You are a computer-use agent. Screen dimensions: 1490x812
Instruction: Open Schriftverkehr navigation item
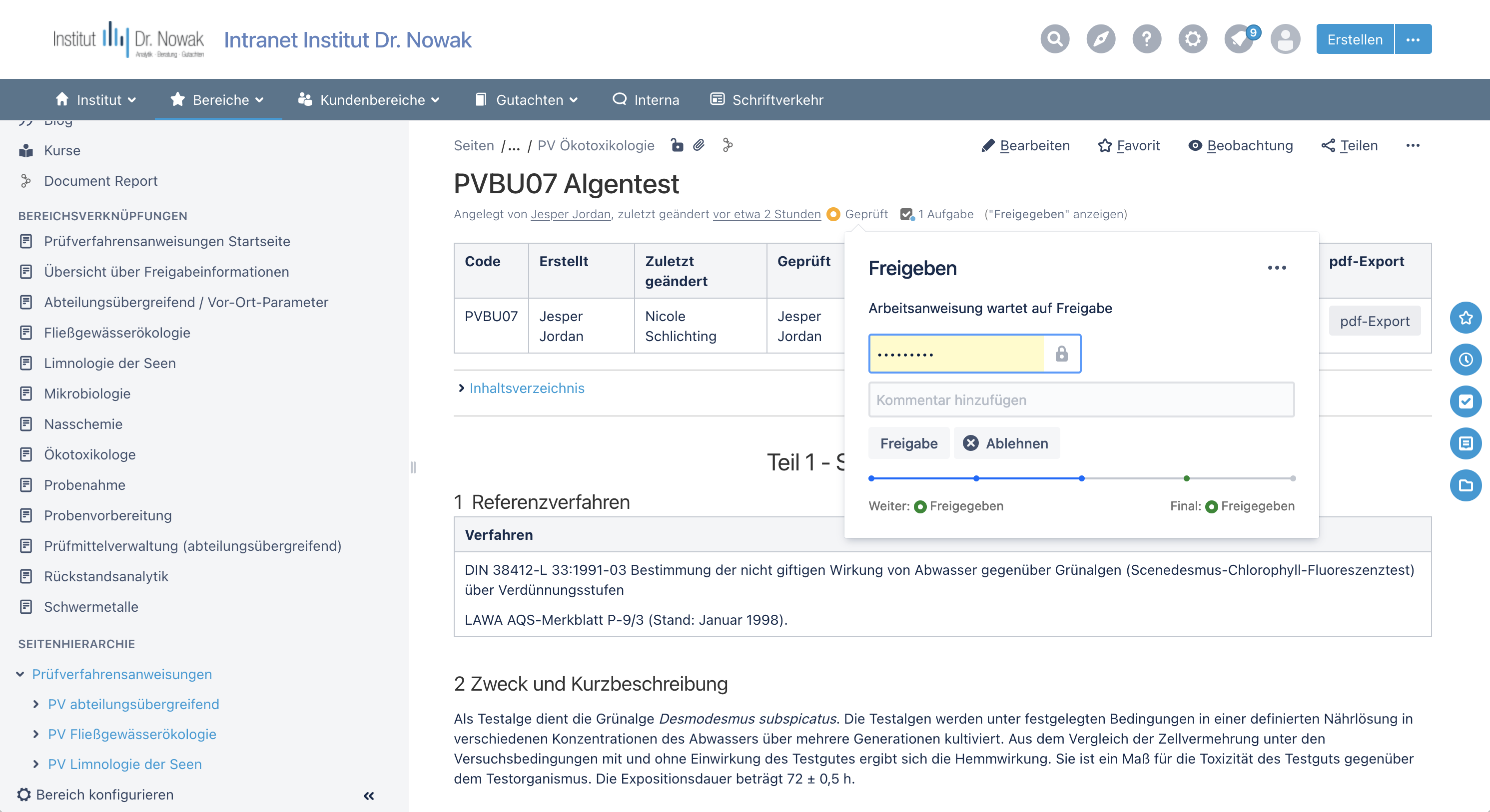click(x=767, y=99)
